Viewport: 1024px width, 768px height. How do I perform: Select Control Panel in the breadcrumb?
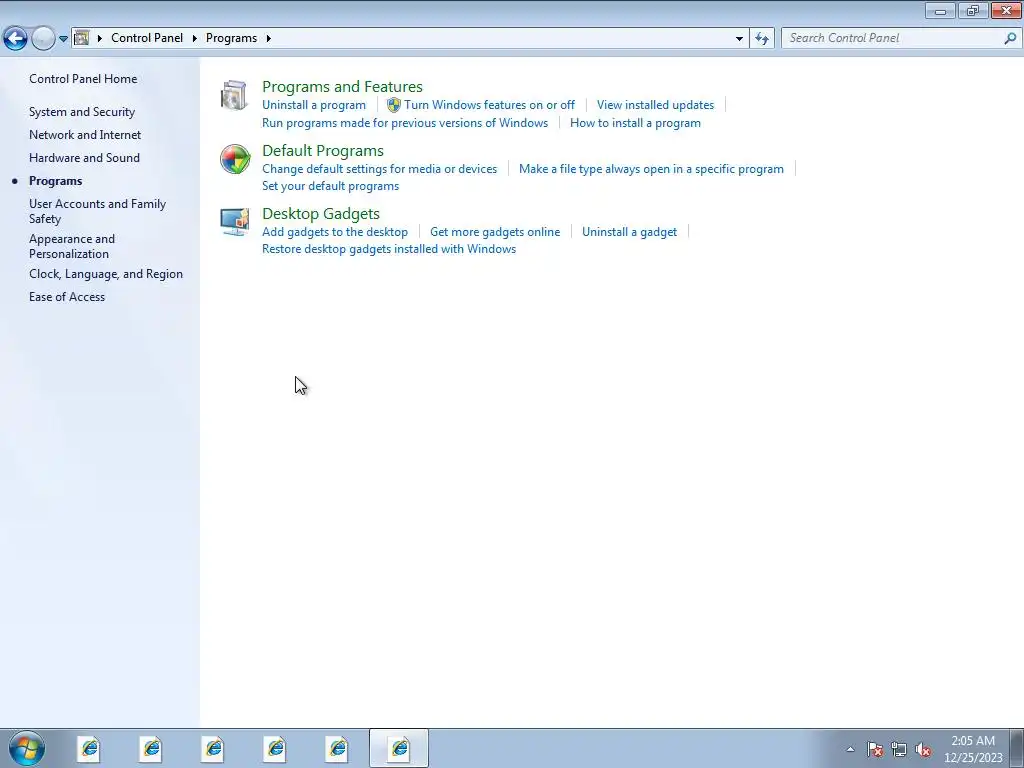point(147,38)
